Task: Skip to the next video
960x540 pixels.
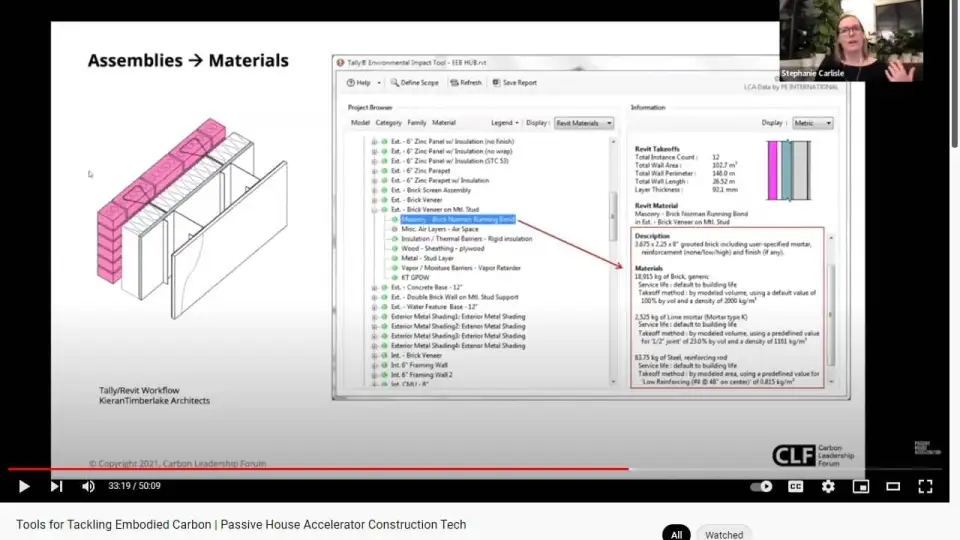Action: click(x=56, y=486)
